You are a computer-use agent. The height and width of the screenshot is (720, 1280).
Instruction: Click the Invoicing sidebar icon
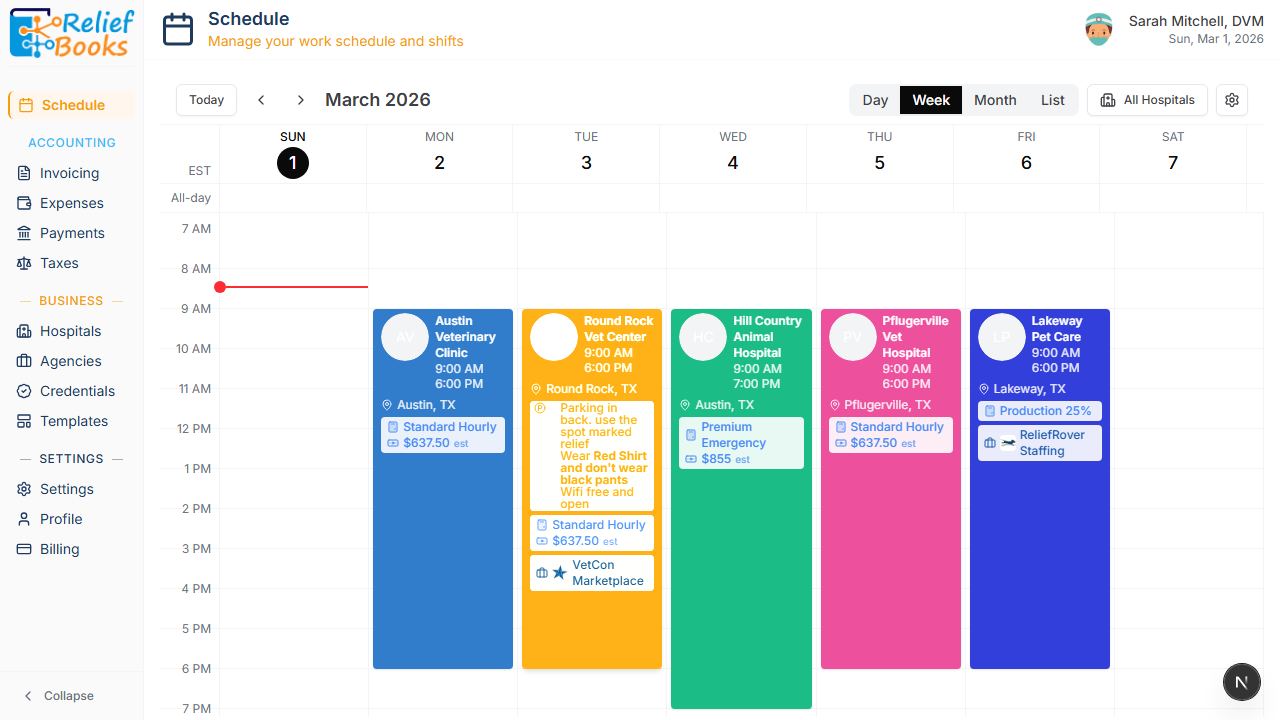click(24, 173)
